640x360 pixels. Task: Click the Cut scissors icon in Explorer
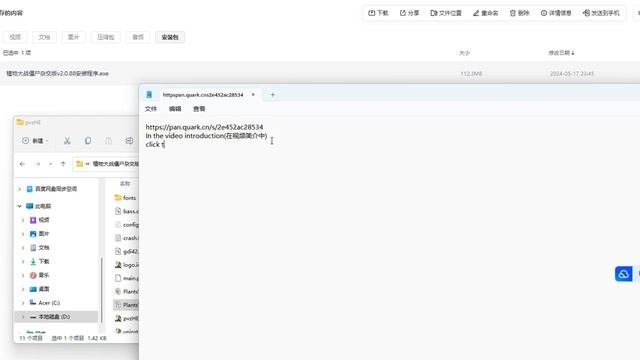tap(67, 141)
